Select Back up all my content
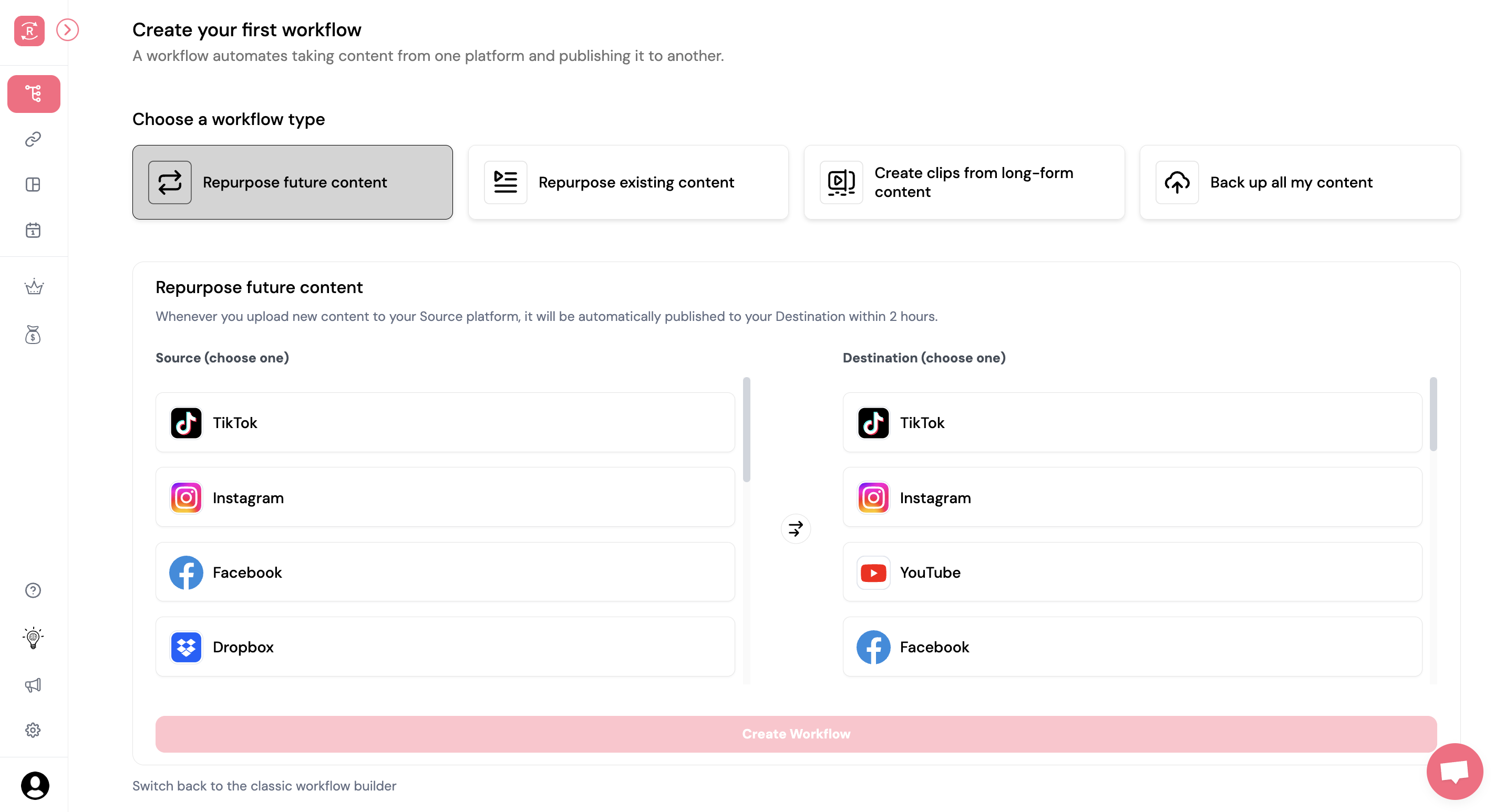1505x812 pixels. tap(1301, 182)
